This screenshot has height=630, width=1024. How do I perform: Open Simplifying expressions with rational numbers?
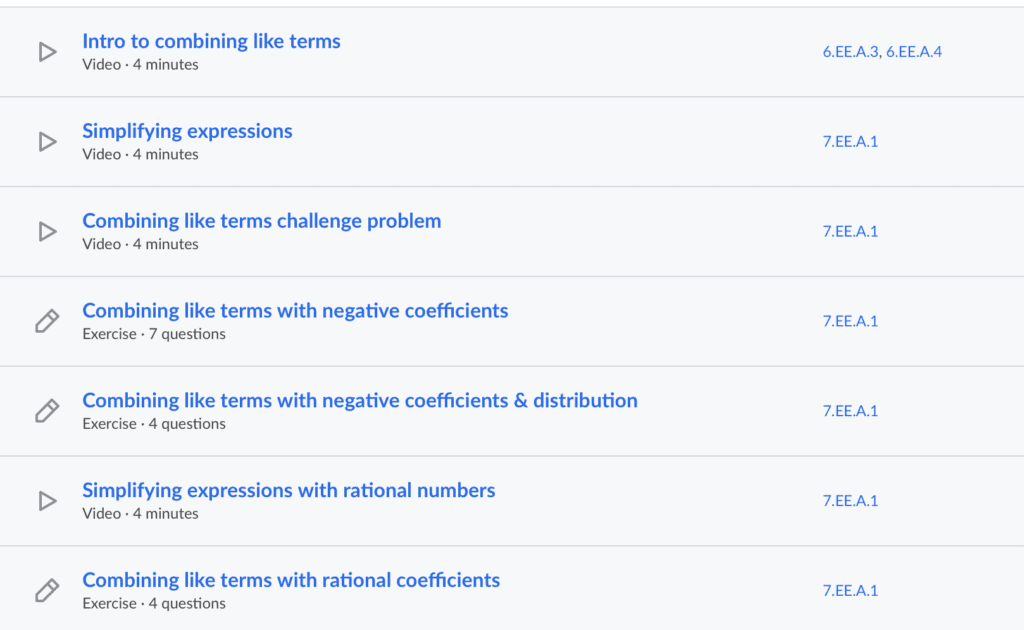coord(289,490)
